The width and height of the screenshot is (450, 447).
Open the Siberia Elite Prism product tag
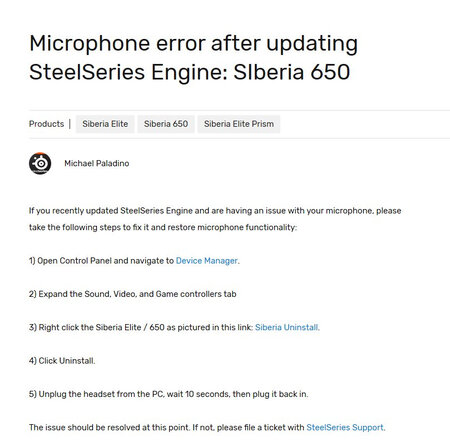(239, 124)
